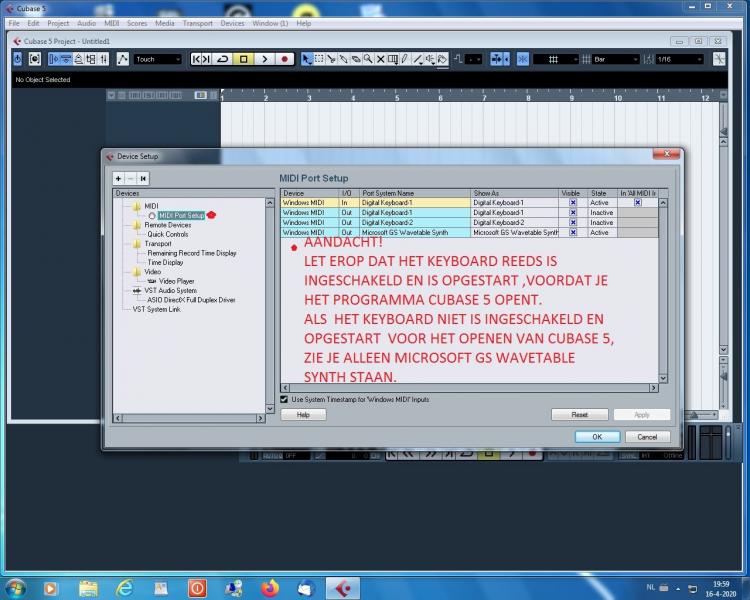Image resolution: width=750 pixels, height=600 pixels.
Task: Select ASIO DirectX Full Duplex Driver
Action: tap(191, 300)
